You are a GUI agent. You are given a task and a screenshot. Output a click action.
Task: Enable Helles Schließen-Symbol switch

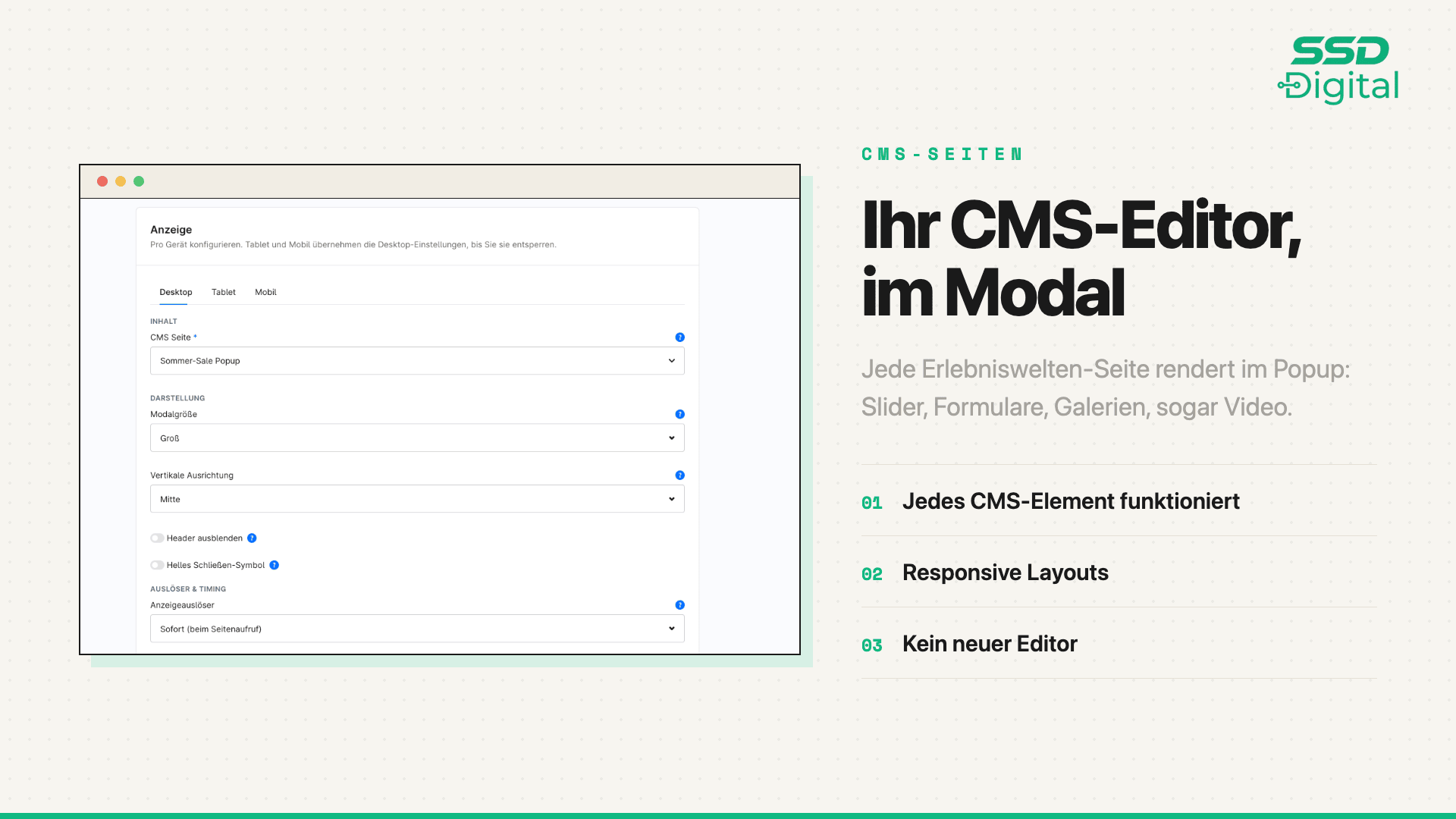157,565
